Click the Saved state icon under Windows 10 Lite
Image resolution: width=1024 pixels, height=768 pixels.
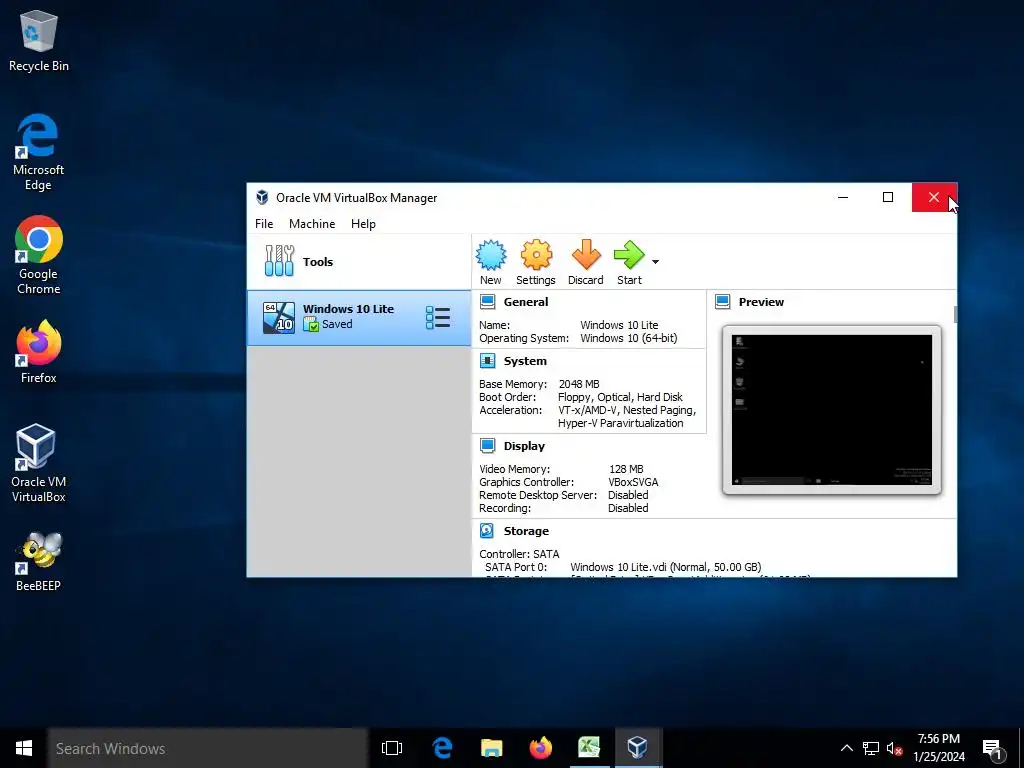click(x=311, y=325)
